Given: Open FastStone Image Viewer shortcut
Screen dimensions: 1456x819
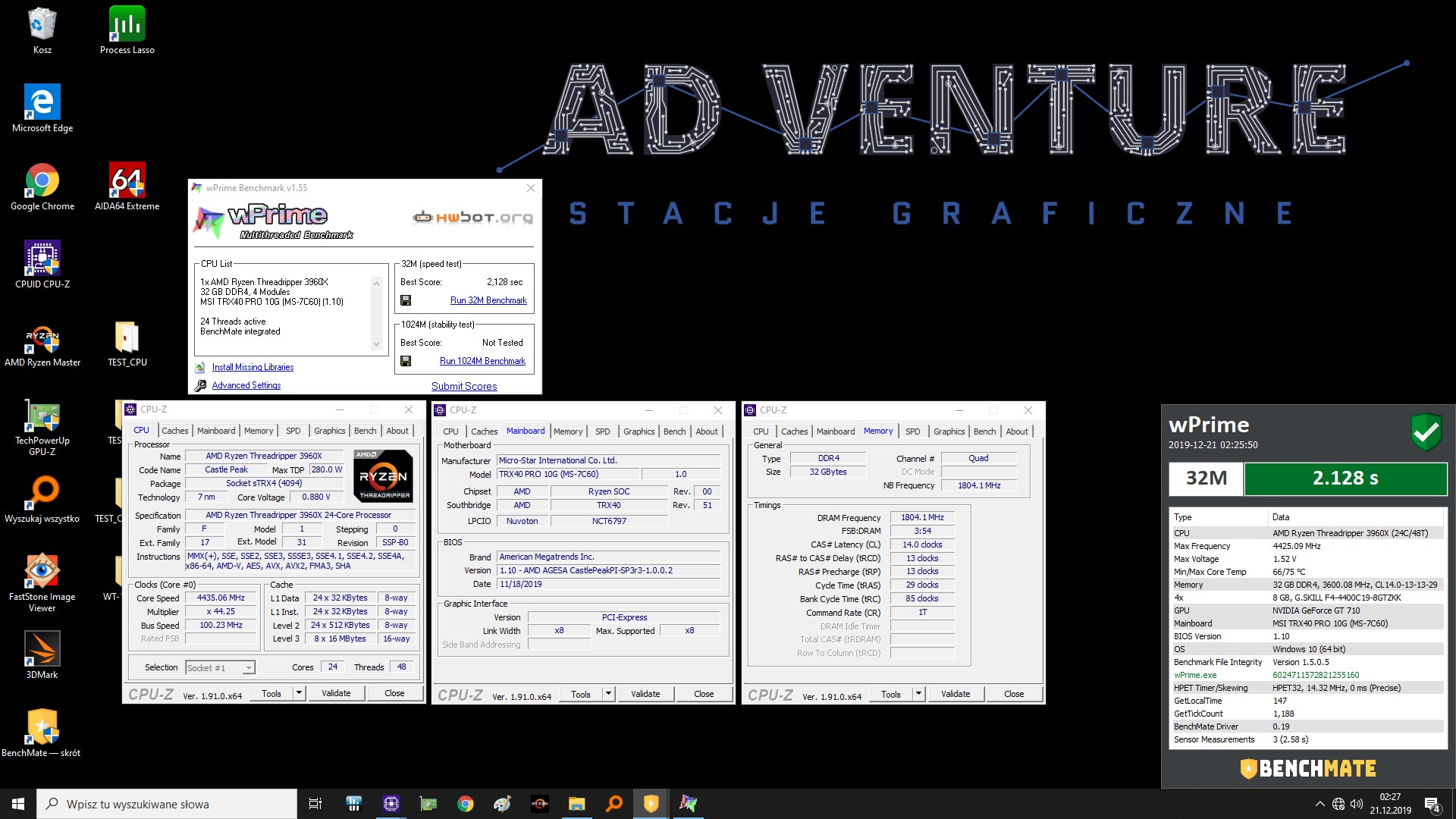Looking at the screenshot, I should point(42,582).
